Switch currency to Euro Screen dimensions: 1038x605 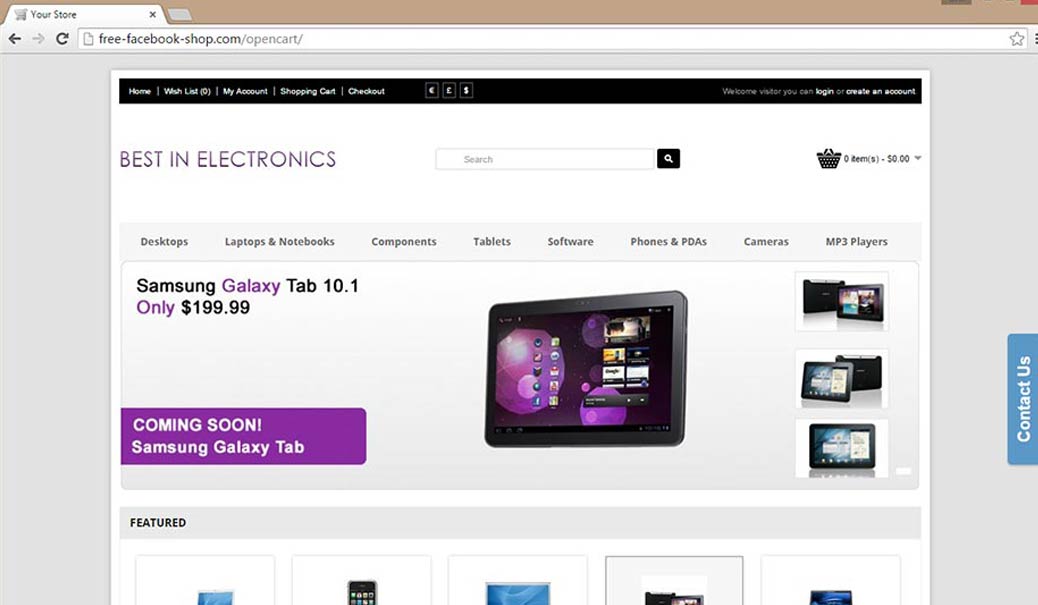pyautogui.click(x=432, y=91)
